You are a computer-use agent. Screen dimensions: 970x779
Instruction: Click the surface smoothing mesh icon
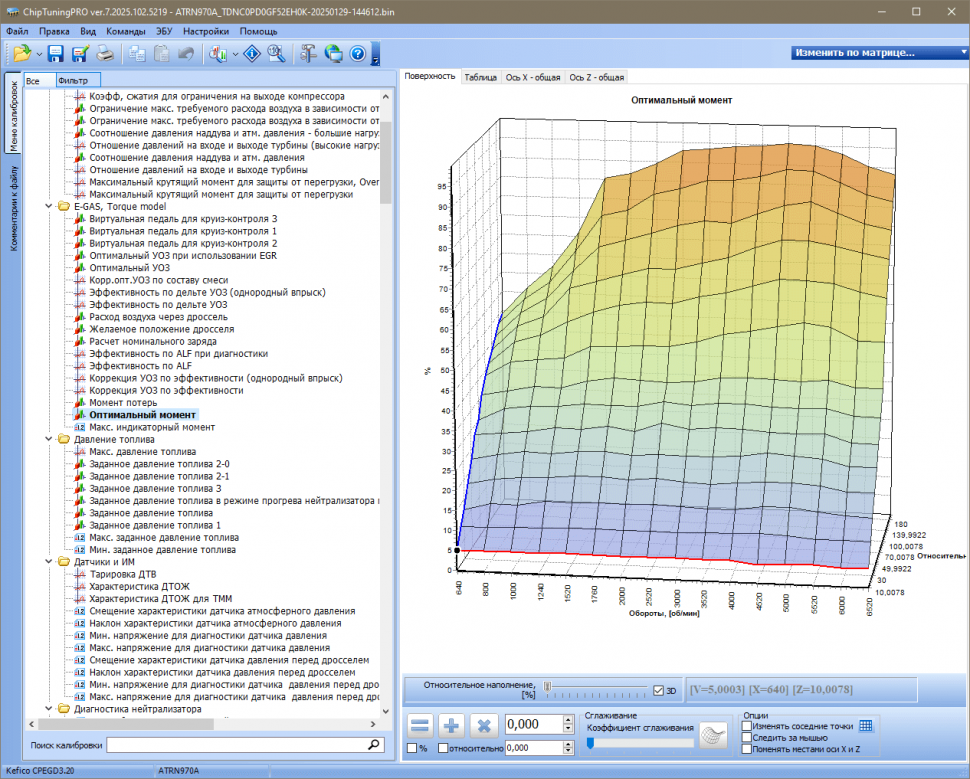coord(712,735)
